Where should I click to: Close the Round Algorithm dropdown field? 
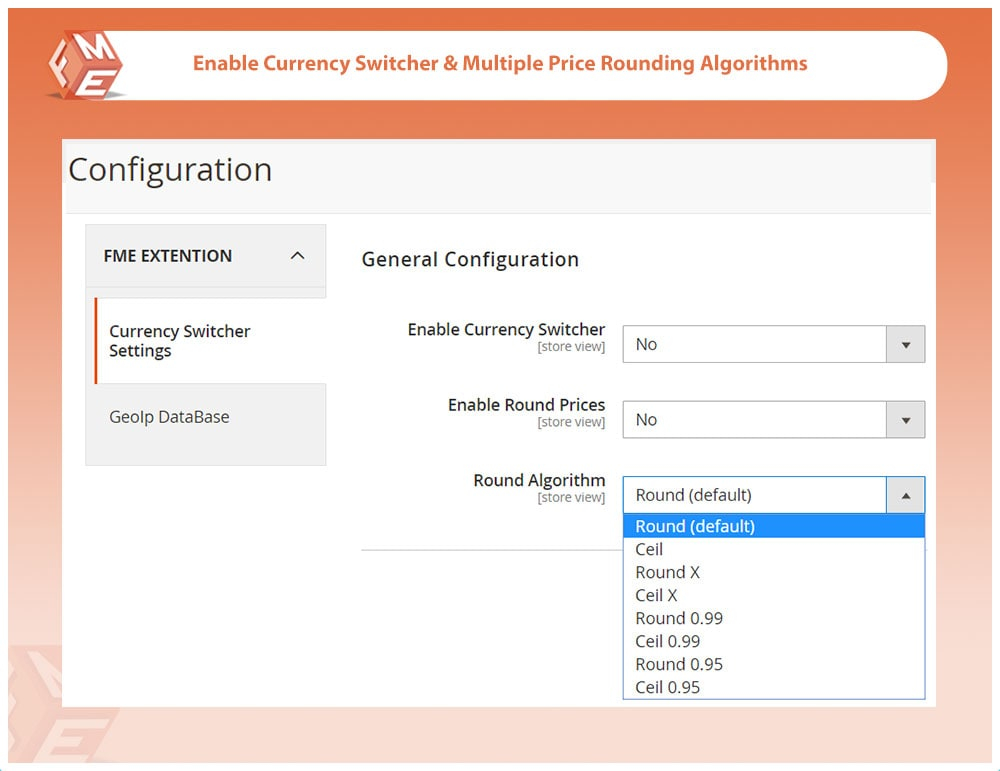[x=755, y=495]
